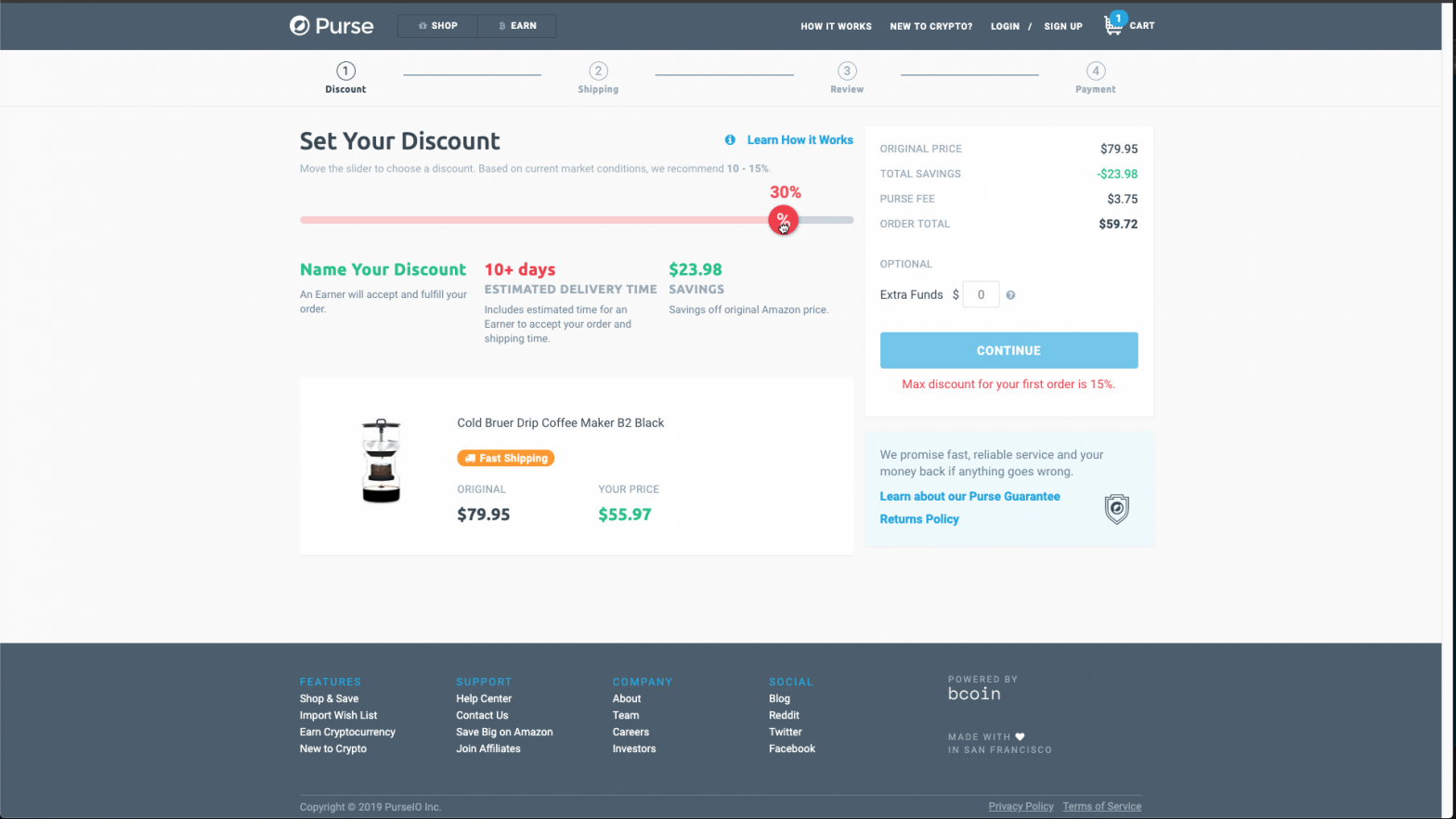Open New to Crypto footer link

[x=332, y=749]
